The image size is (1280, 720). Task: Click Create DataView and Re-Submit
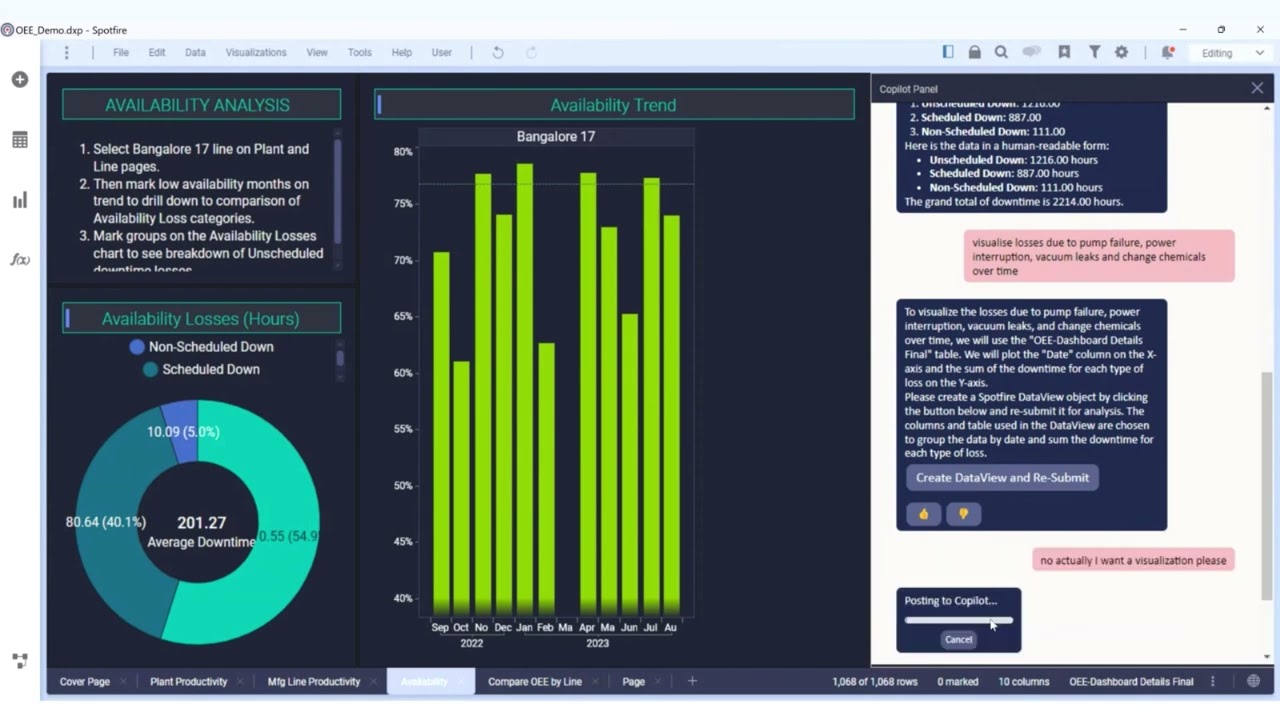click(x=1001, y=477)
